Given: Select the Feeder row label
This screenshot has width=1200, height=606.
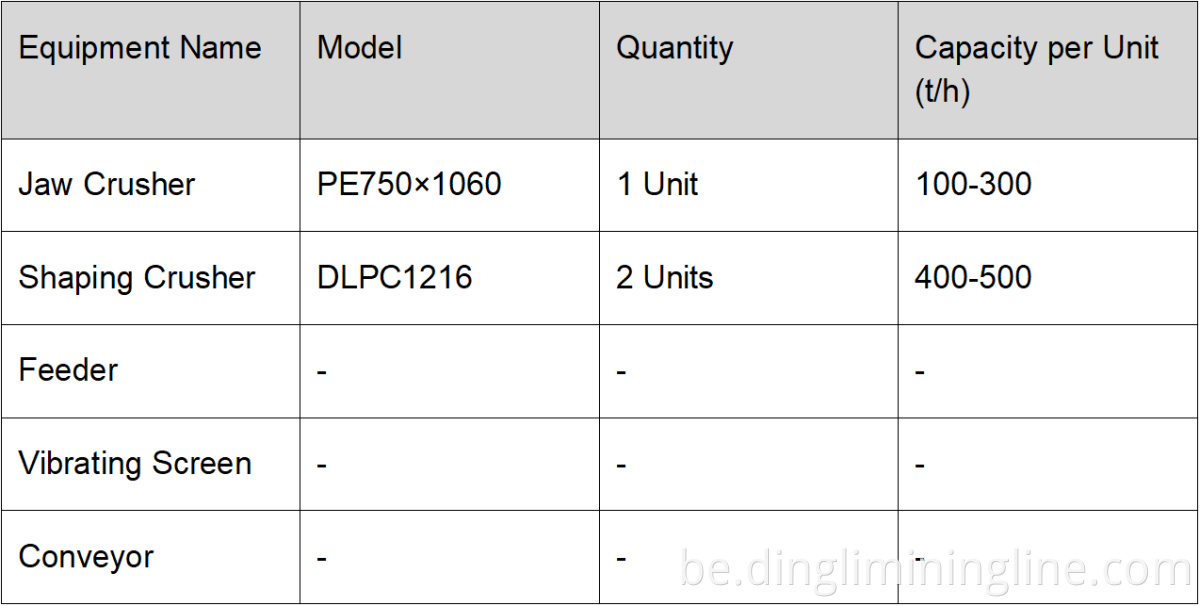Looking at the screenshot, I should click(x=68, y=371).
